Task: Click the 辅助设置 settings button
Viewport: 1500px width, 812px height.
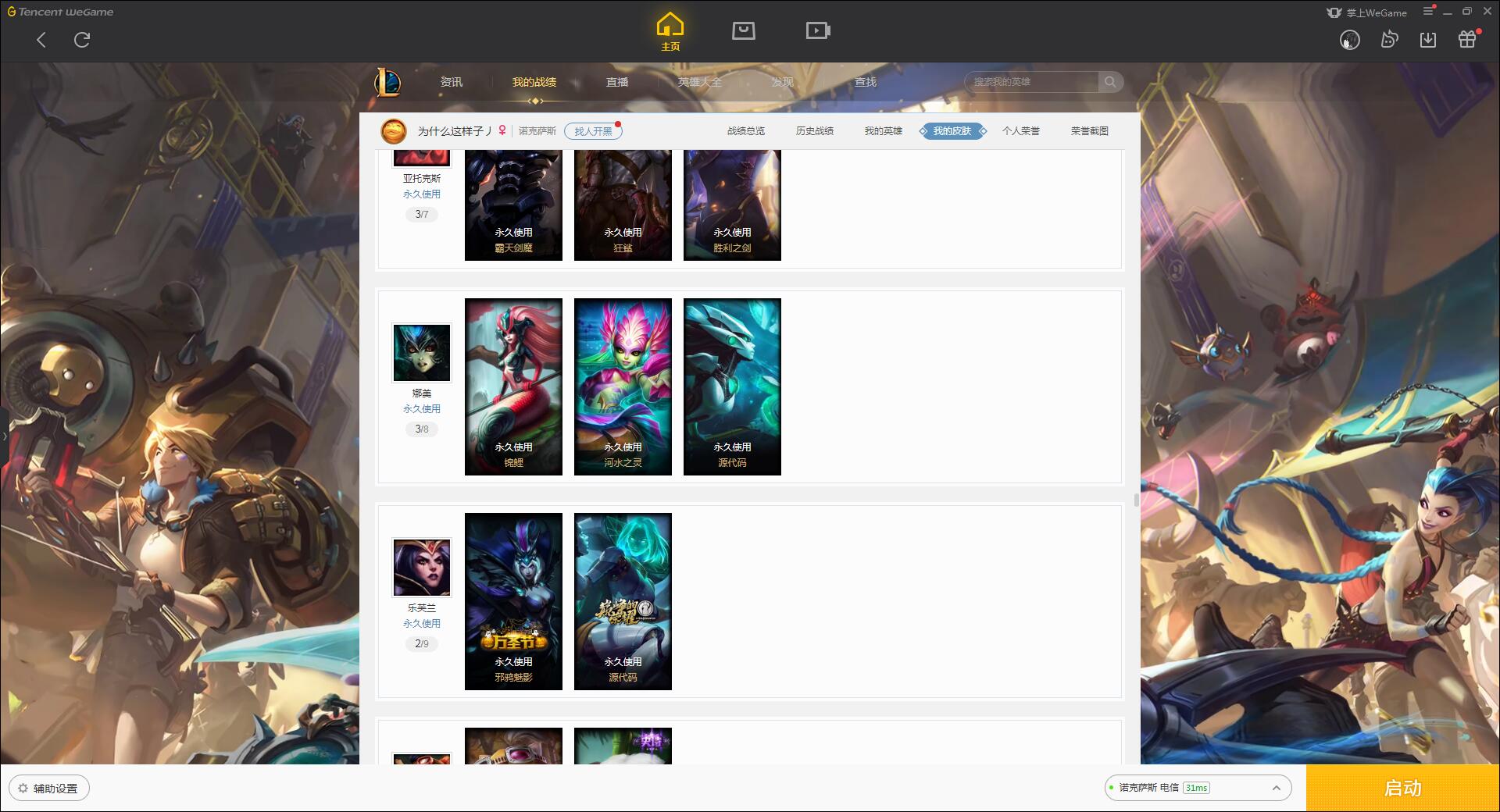Action: point(49,789)
